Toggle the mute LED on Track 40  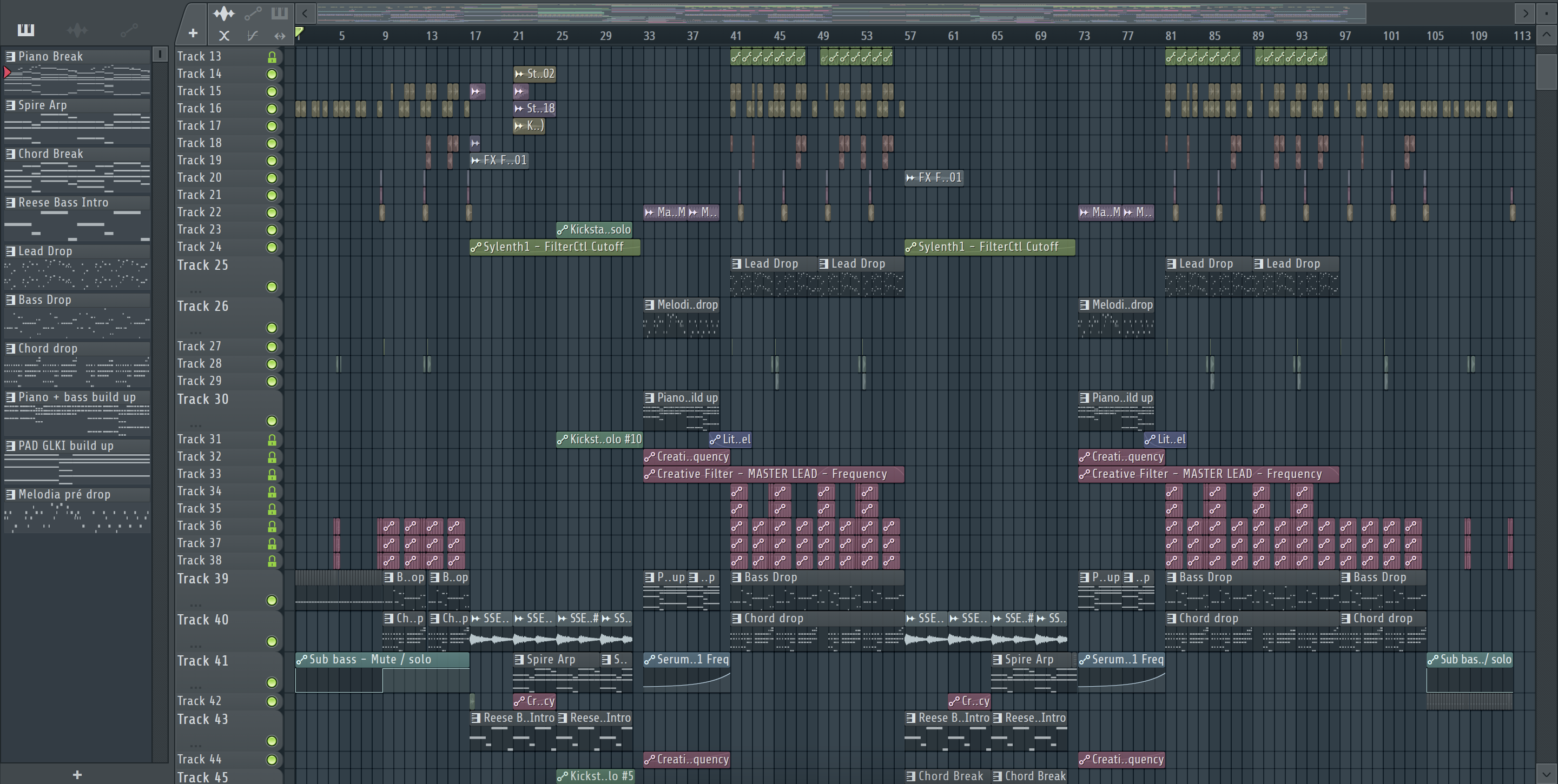272,641
